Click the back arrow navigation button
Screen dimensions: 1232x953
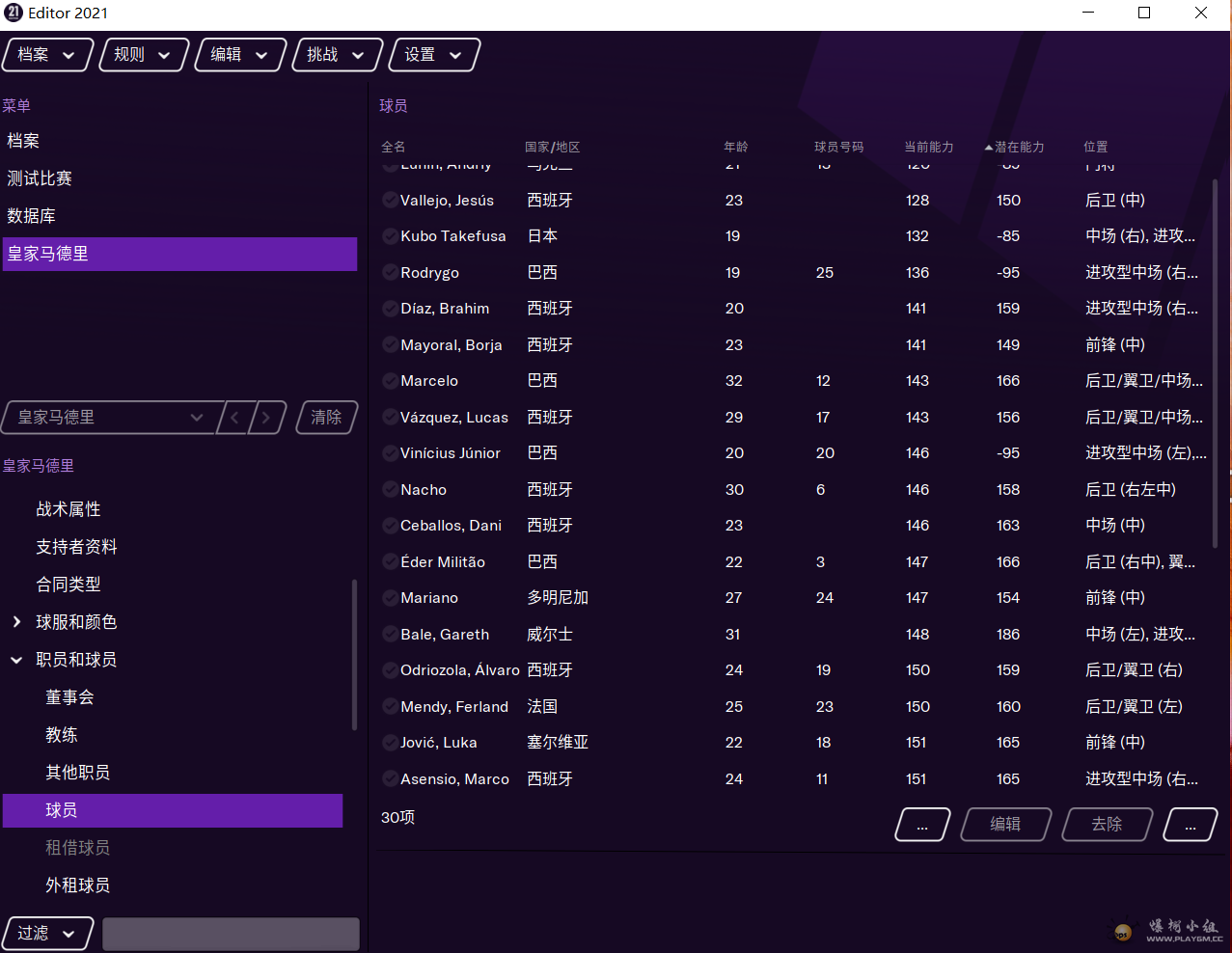[x=234, y=418]
